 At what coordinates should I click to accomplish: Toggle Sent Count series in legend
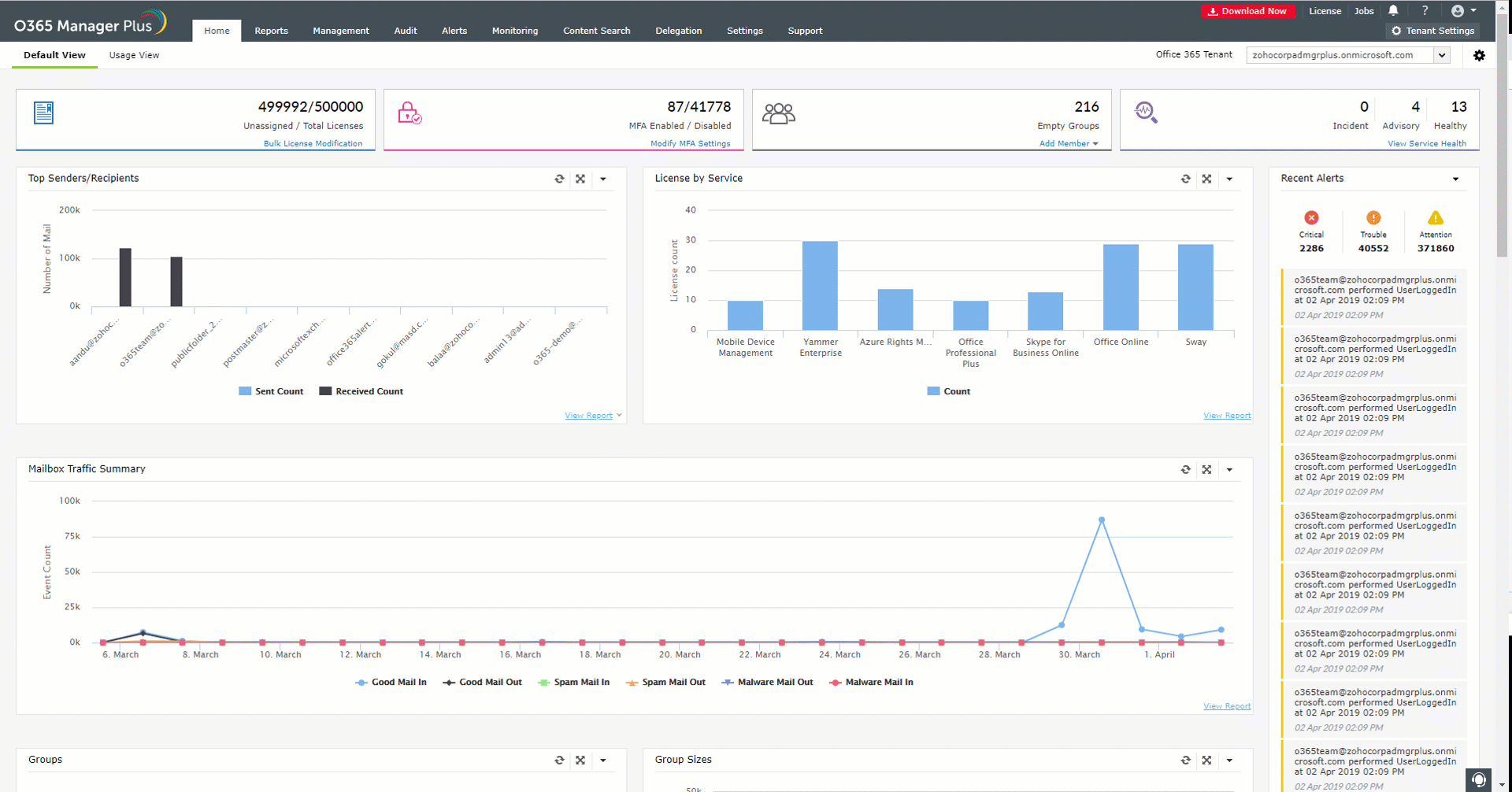point(271,391)
